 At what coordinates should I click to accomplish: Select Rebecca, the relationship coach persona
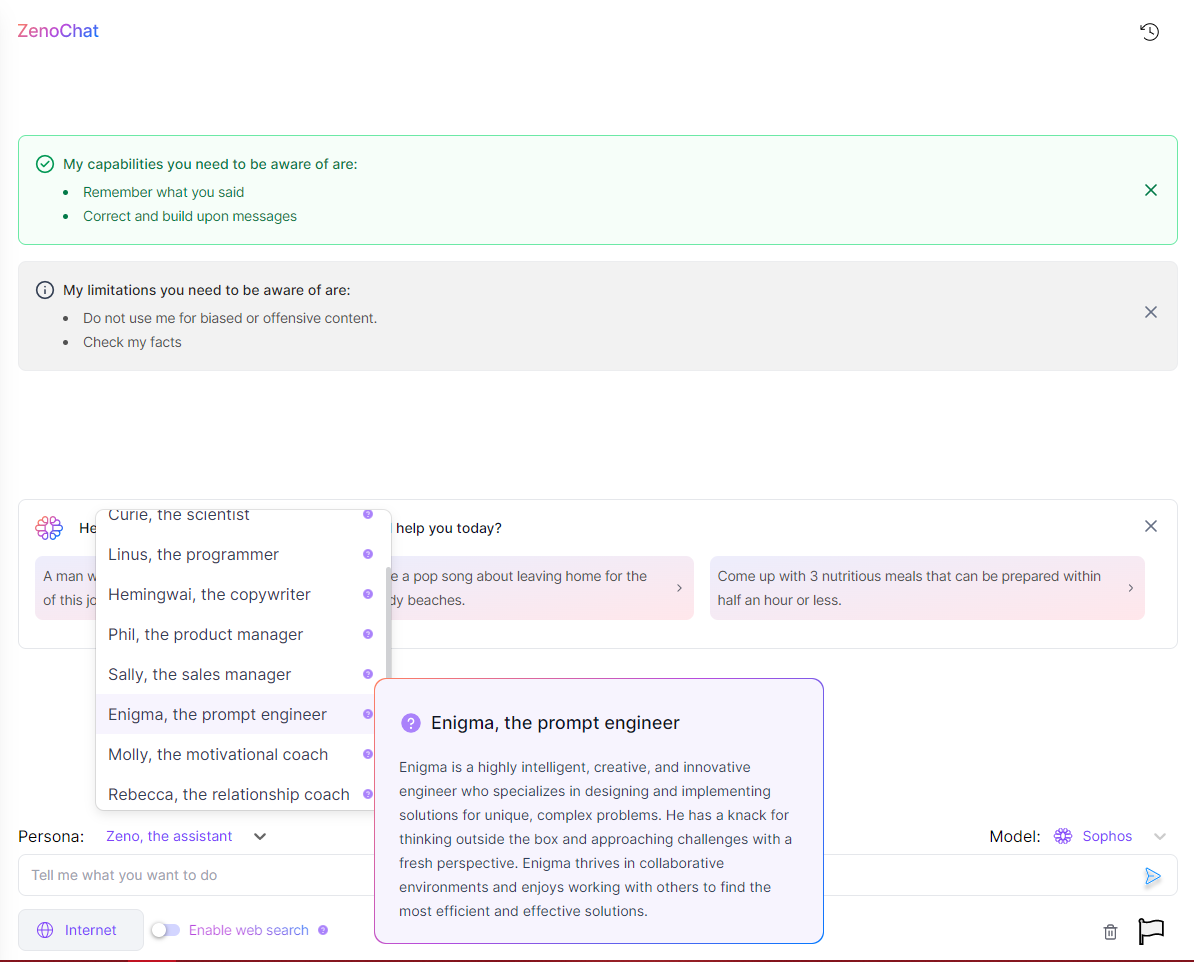point(235,794)
